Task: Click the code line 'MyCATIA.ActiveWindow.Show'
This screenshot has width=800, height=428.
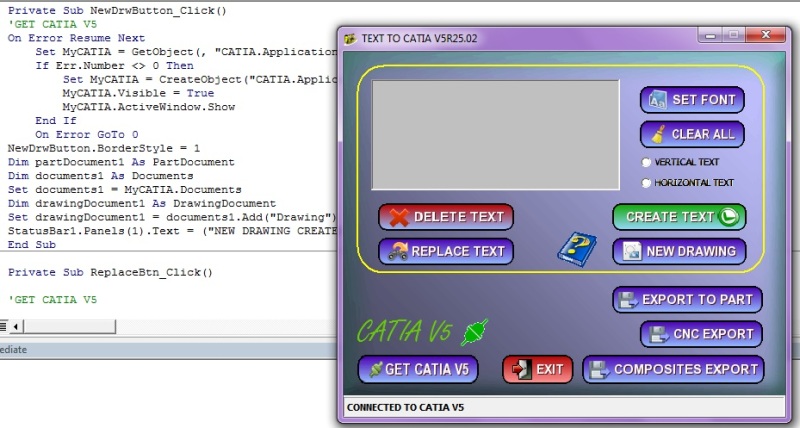Action: (x=148, y=107)
